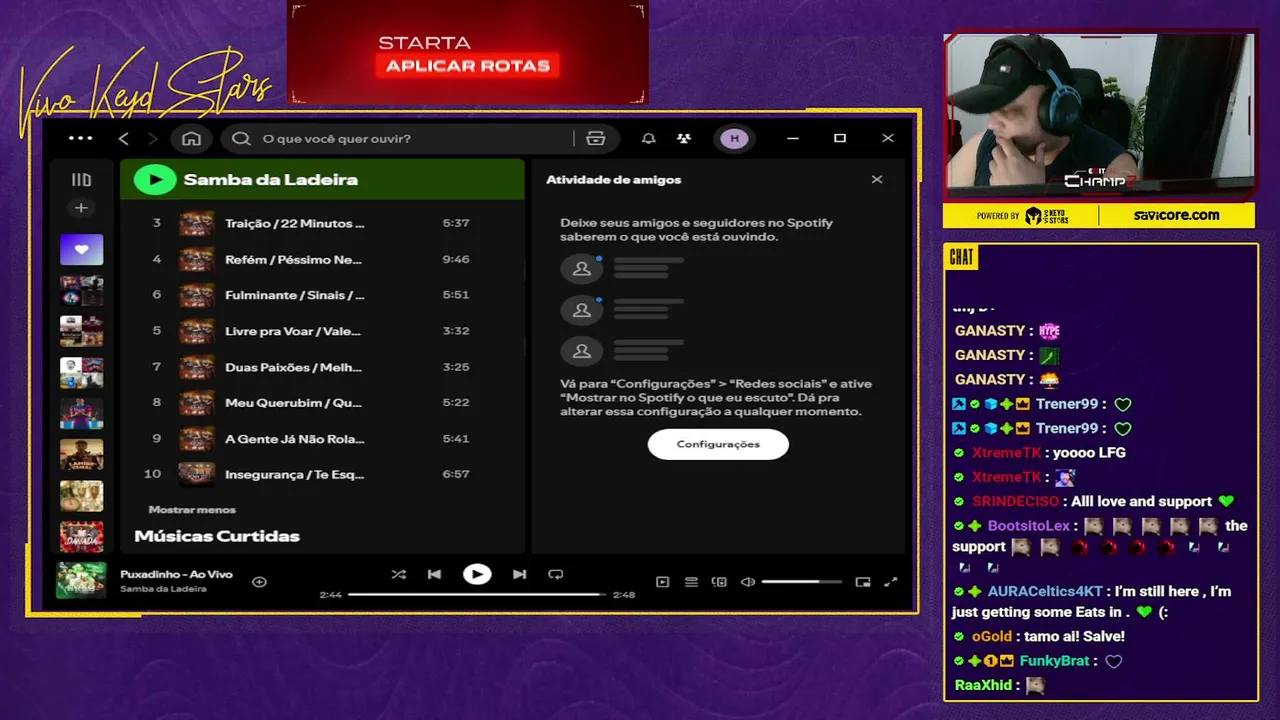Click username 'SRINDECISO' in chat
The image size is (1280, 720).
tap(1014, 501)
